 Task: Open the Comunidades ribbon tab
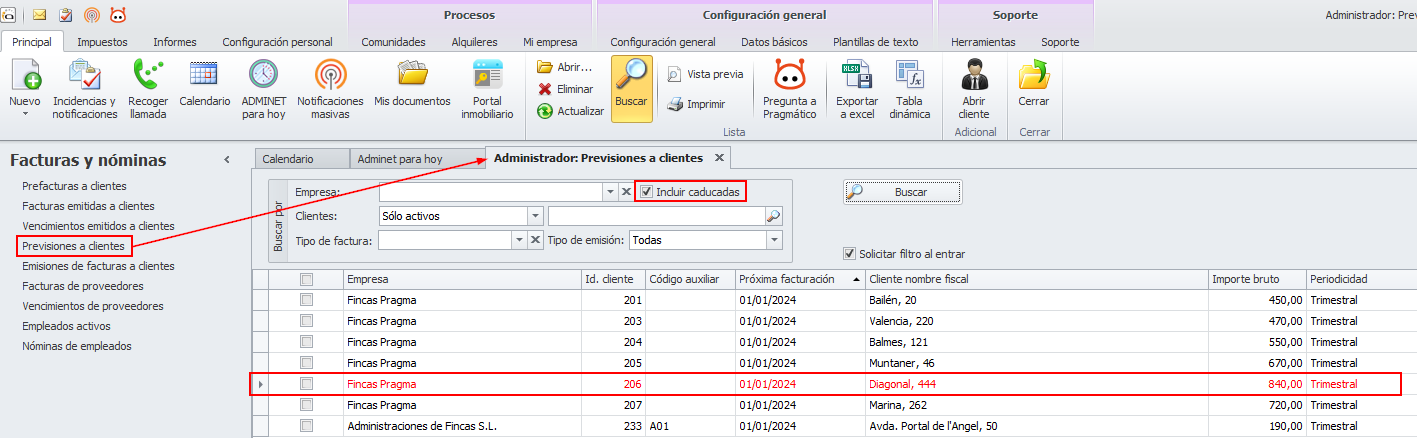coord(393,42)
